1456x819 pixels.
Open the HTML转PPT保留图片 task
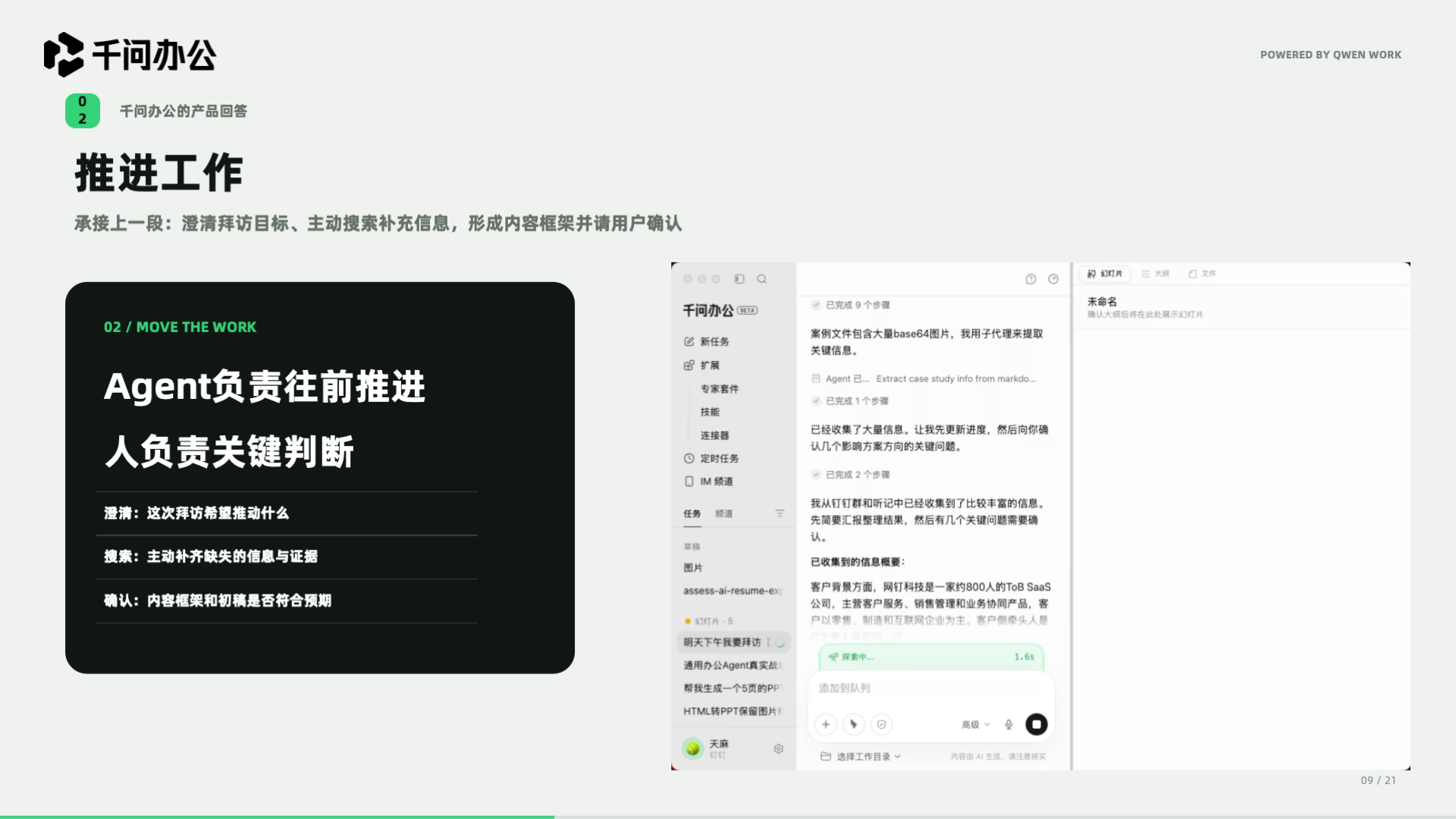(x=733, y=711)
